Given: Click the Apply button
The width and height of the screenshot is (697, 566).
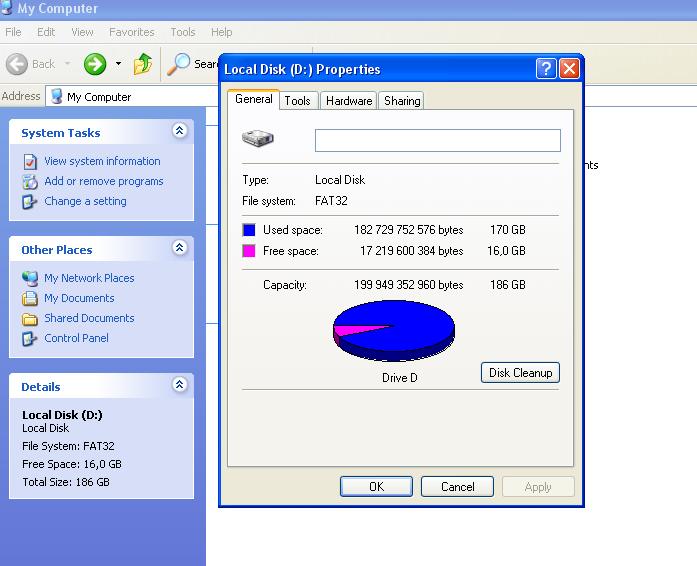Looking at the screenshot, I should click(538, 486).
